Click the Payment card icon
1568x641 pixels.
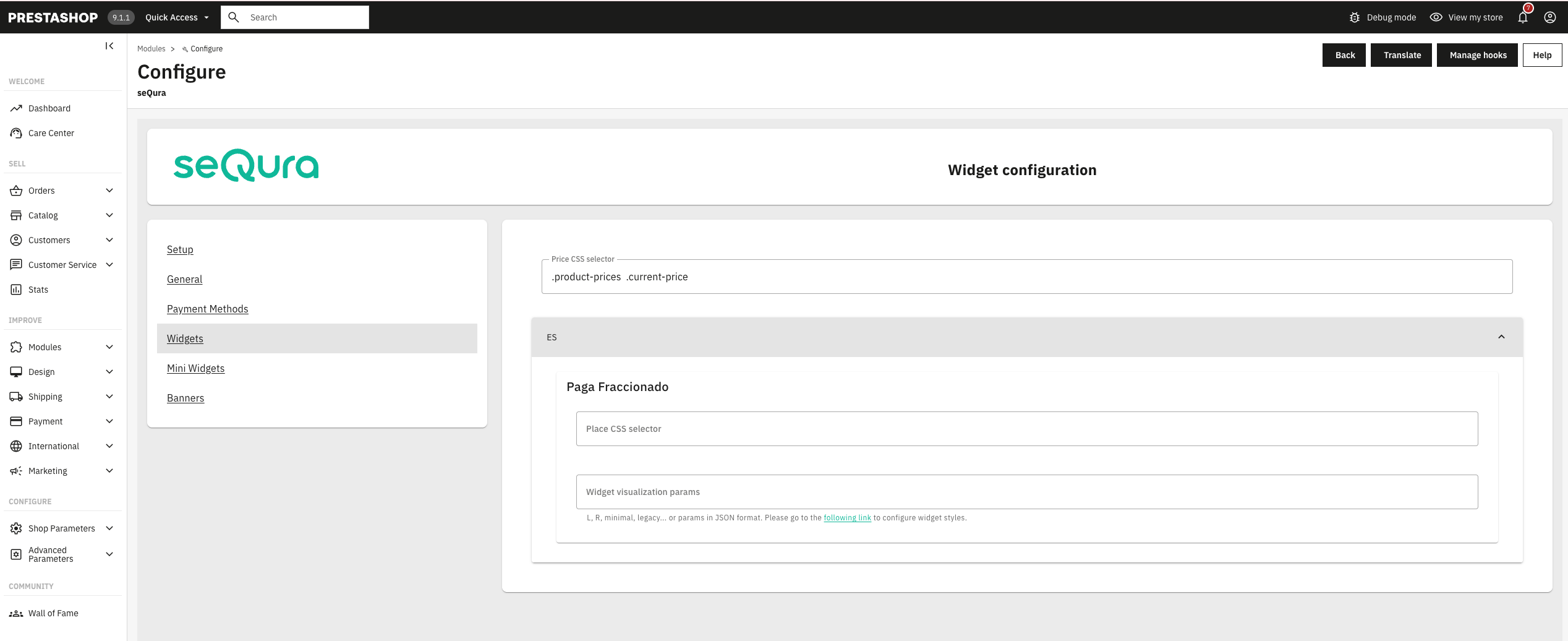pyautogui.click(x=16, y=421)
